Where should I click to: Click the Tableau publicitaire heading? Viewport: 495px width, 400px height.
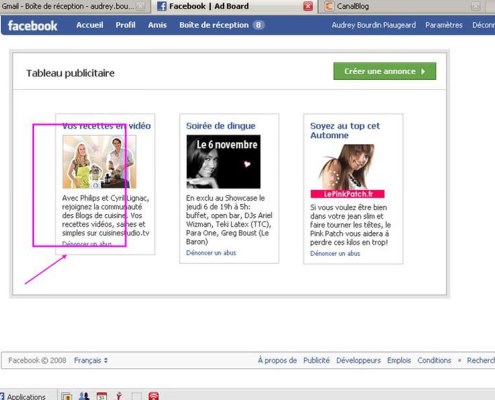point(70,73)
